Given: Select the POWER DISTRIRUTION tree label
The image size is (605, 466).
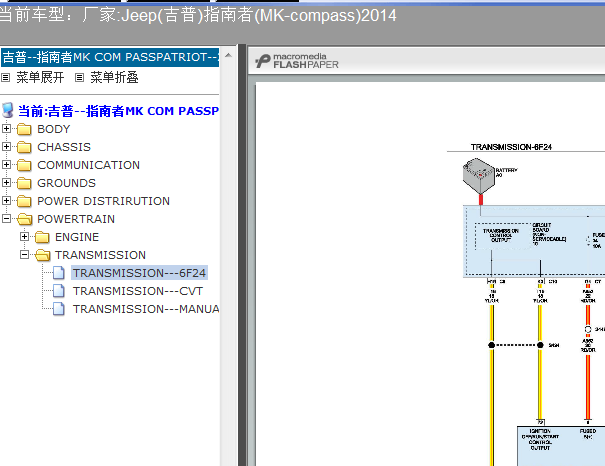Looking at the screenshot, I should click(103, 201).
